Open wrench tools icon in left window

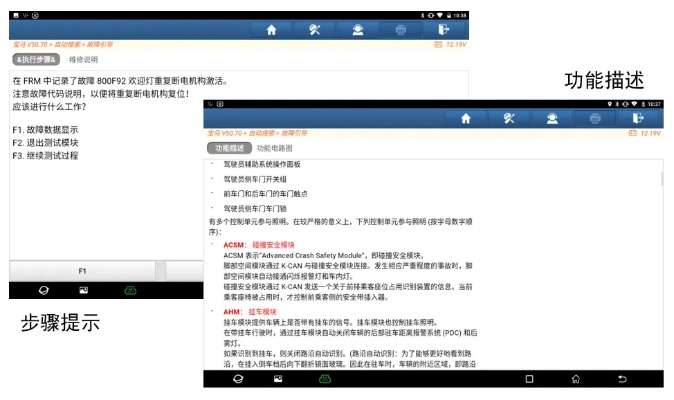click(x=314, y=30)
